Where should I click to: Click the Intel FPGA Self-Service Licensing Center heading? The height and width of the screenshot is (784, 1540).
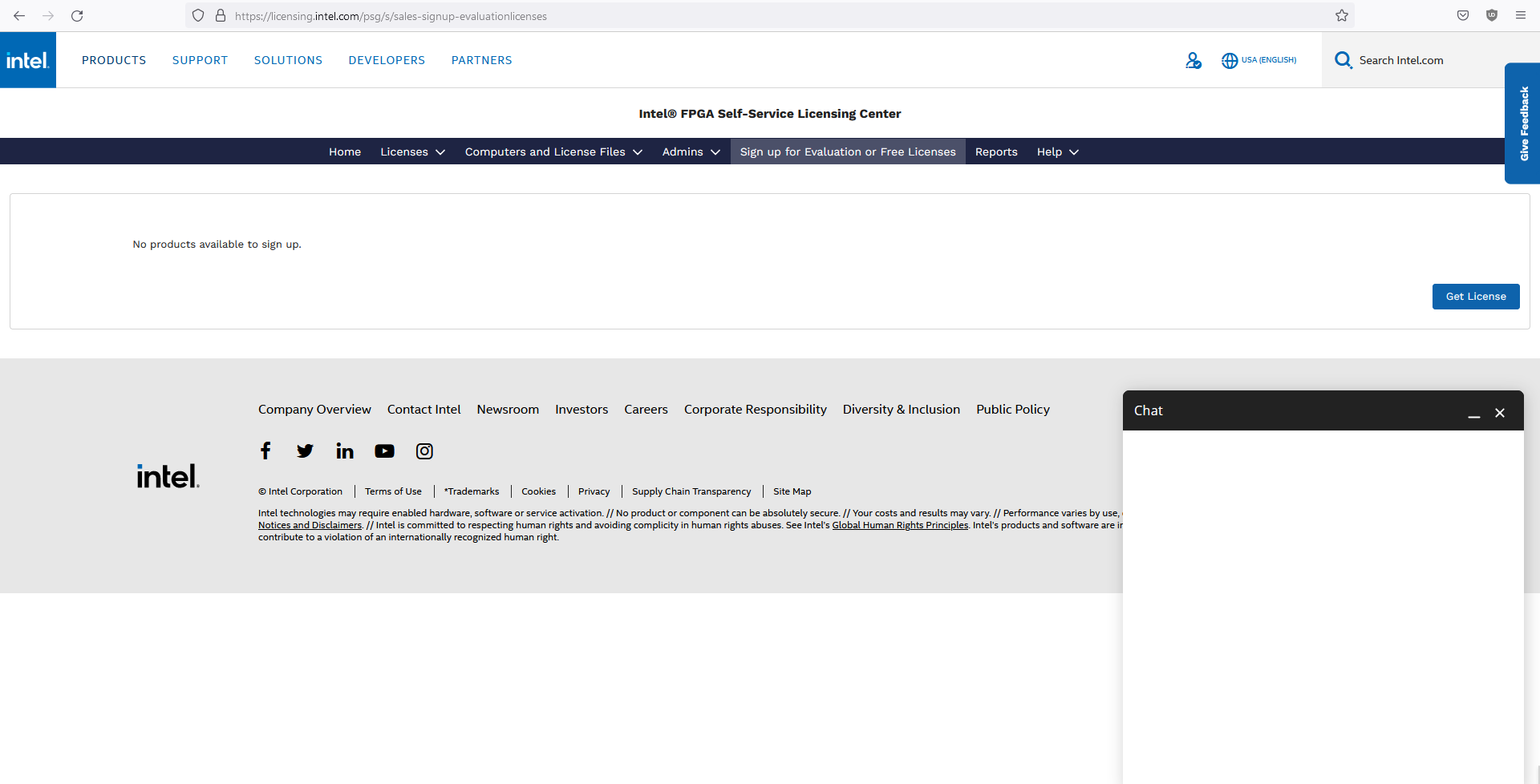[770, 114]
